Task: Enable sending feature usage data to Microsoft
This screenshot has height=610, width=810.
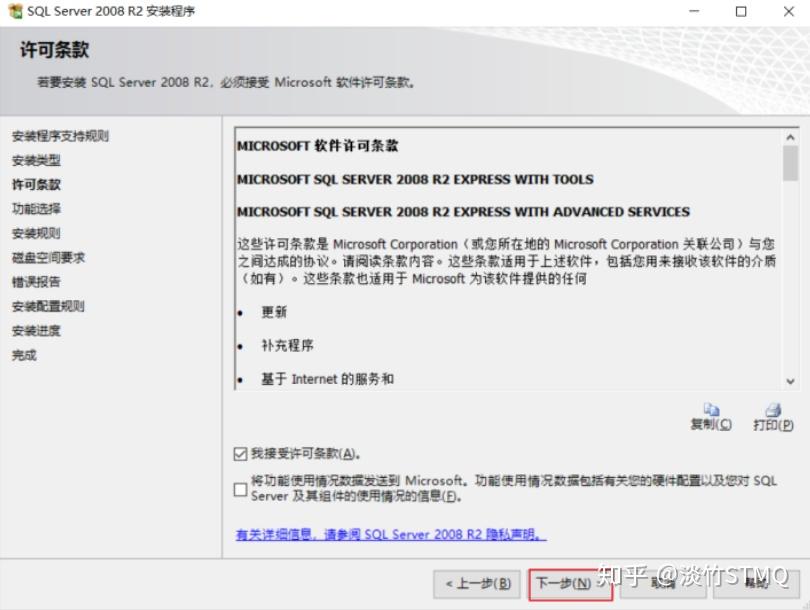Action: click(240, 489)
